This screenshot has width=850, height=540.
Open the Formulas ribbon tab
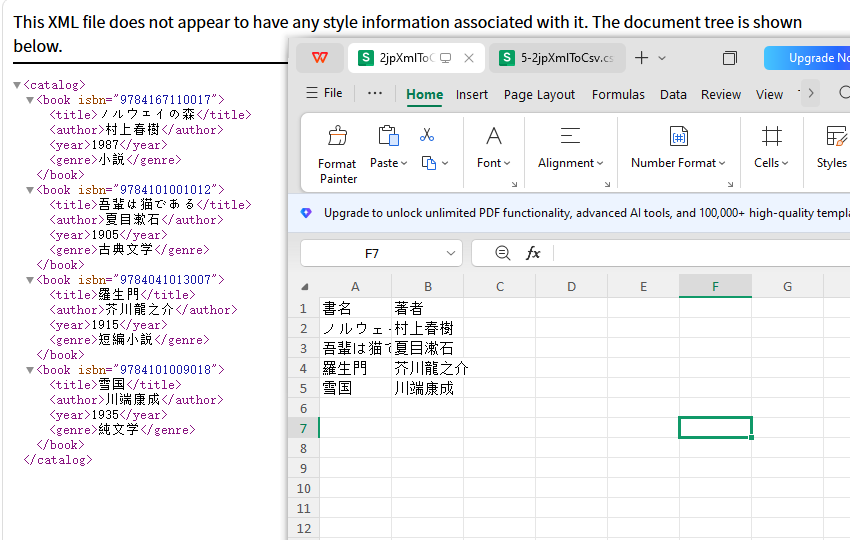click(618, 94)
